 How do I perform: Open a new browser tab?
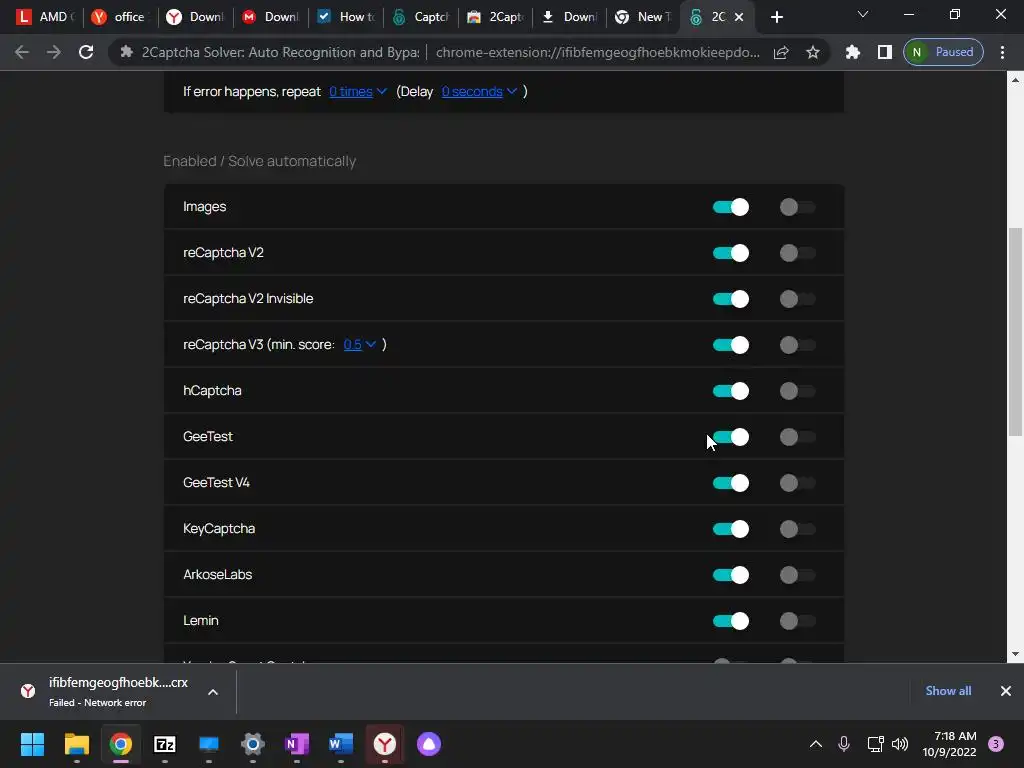pos(776,17)
